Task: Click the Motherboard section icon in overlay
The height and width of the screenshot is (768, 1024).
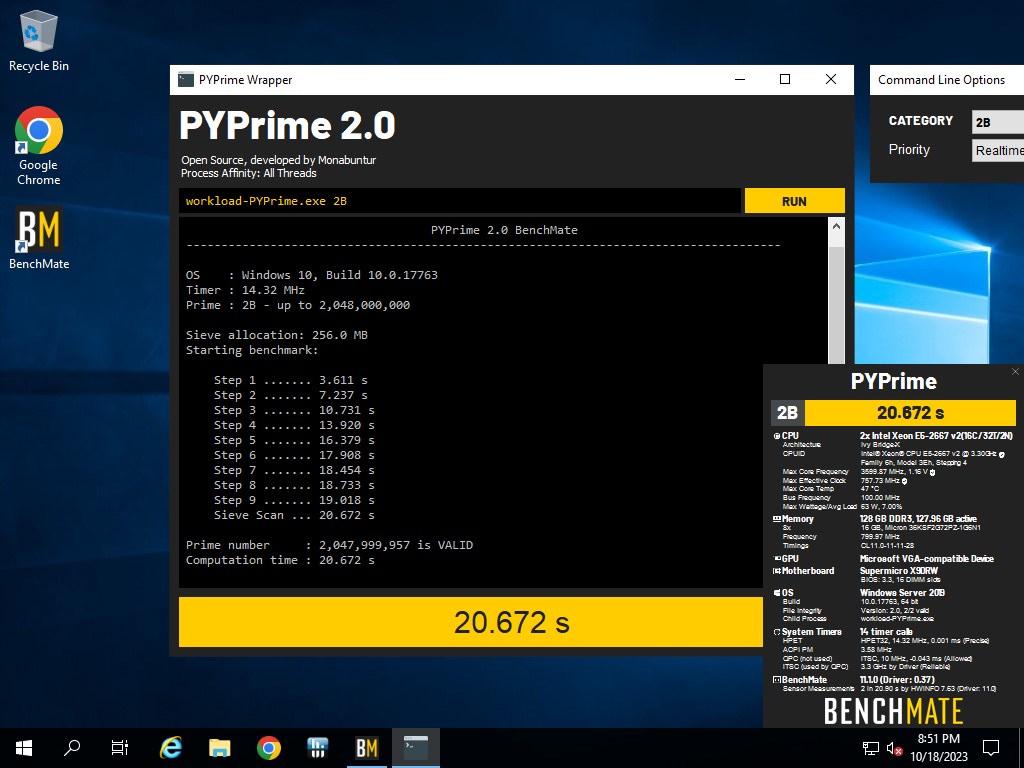Action: pyautogui.click(x=776, y=571)
